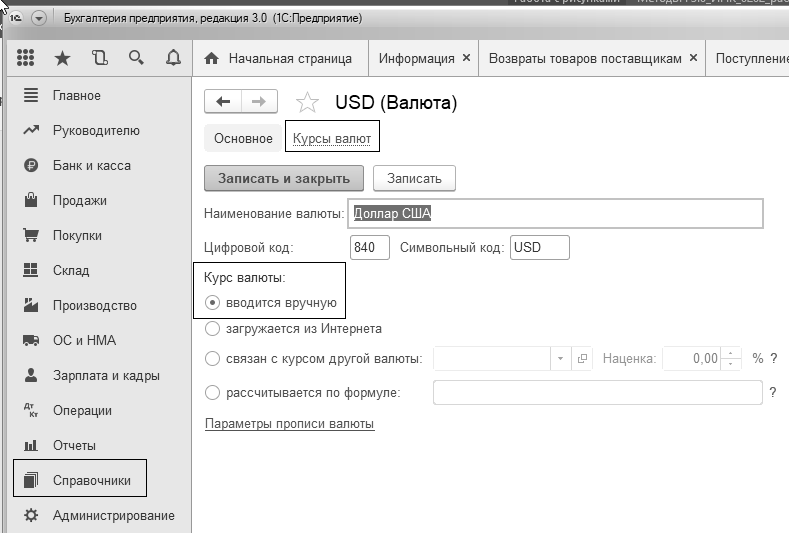Click the Покупки cart icon
Image resolution: width=789 pixels, height=533 pixels.
[x=31, y=235]
